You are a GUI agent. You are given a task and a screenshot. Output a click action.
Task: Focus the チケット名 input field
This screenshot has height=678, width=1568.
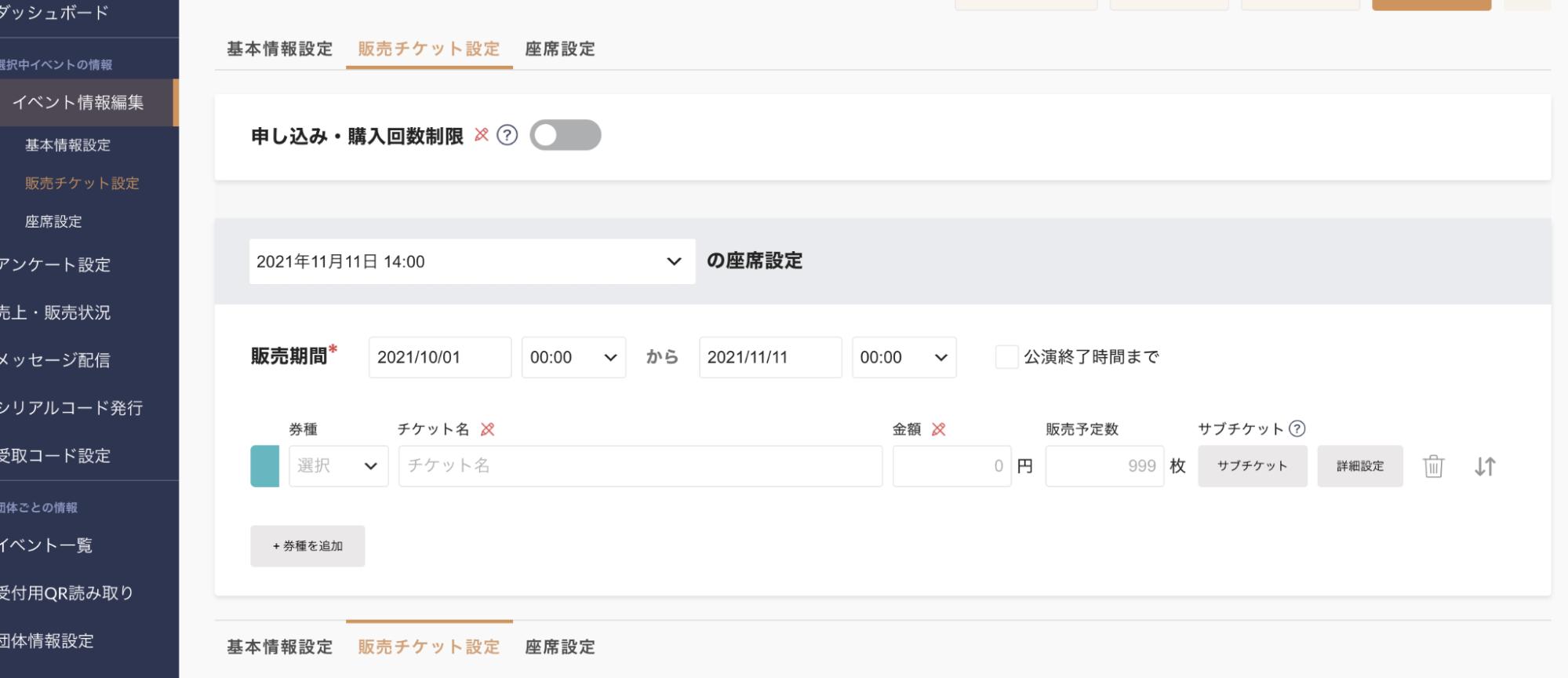(641, 466)
